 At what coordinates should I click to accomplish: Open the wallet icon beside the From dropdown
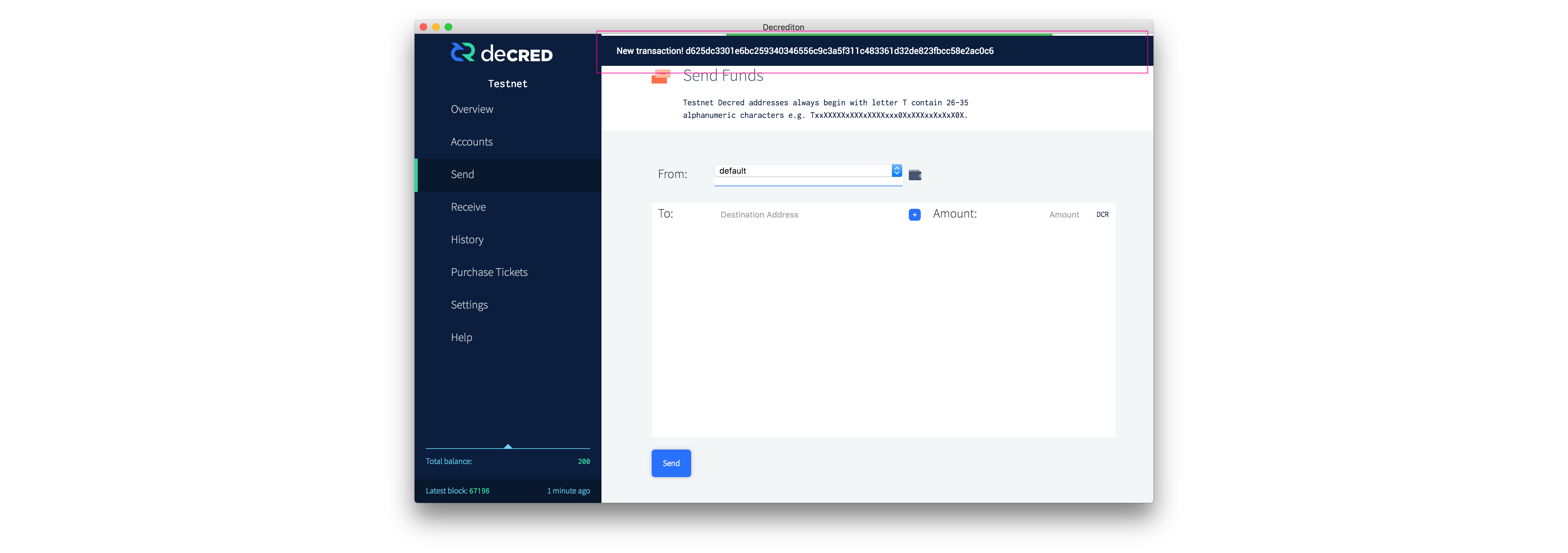[915, 174]
